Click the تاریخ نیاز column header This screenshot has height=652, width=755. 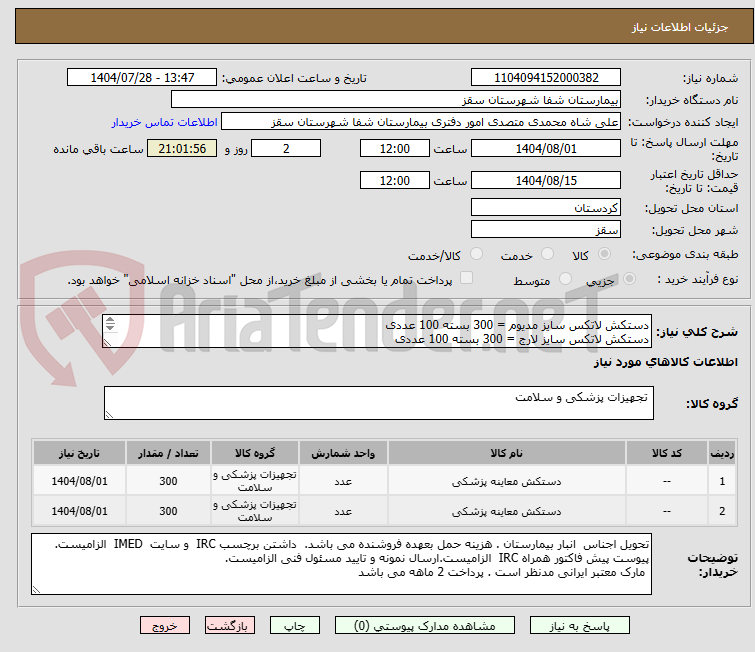[x=79, y=453]
